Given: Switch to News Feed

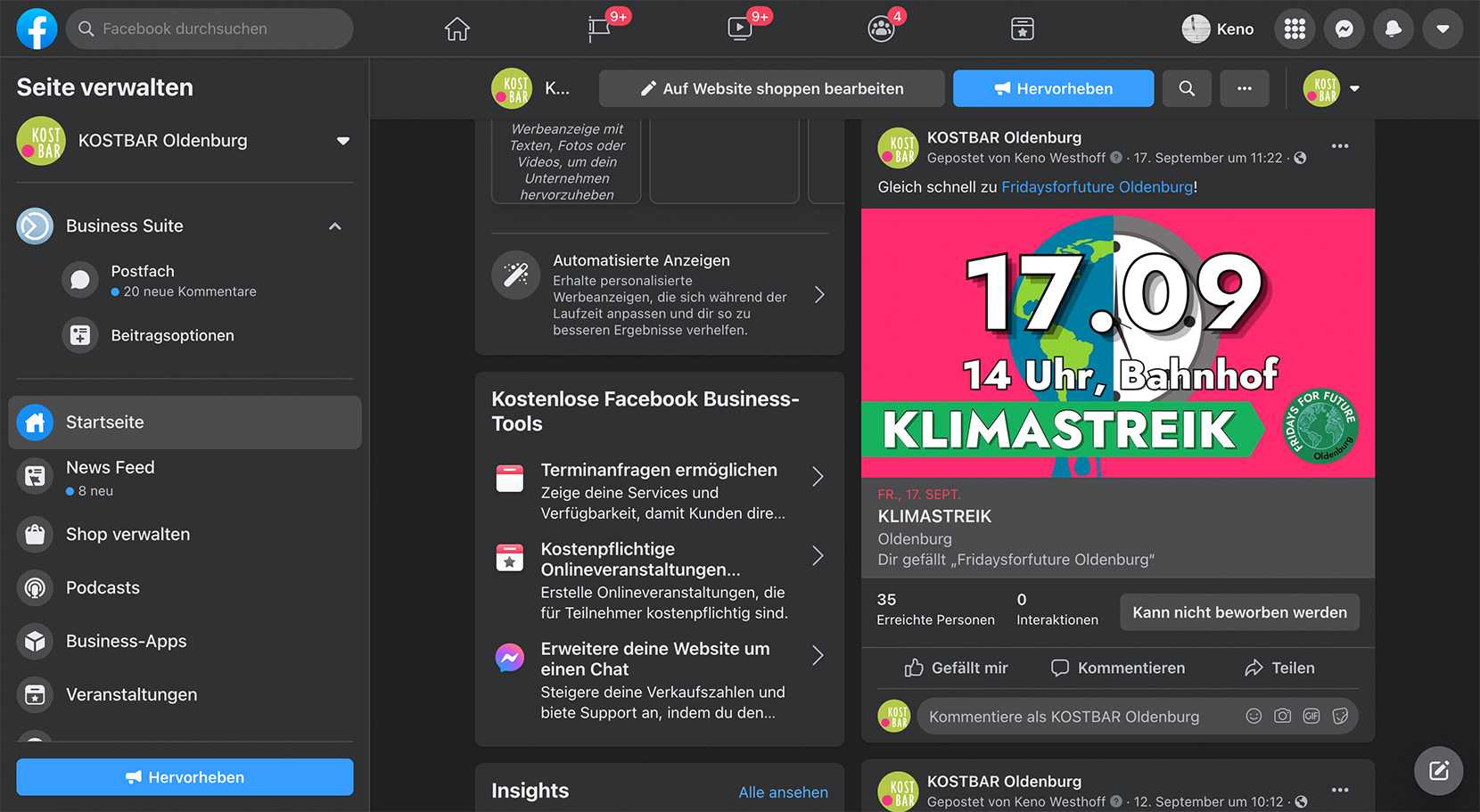Looking at the screenshot, I should click(x=110, y=467).
